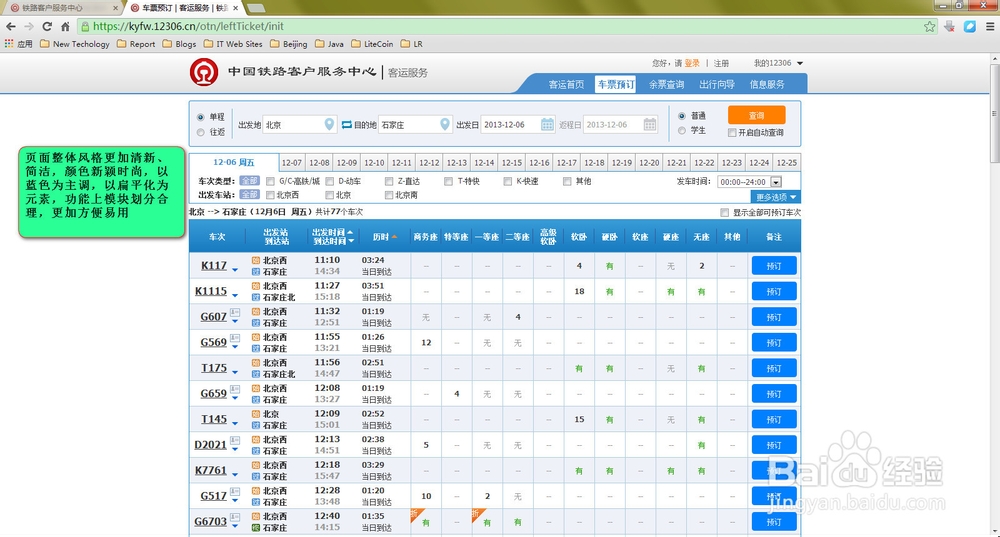Click orange 查询 search button
The height and width of the screenshot is (537, 1000).
point(756,115)
